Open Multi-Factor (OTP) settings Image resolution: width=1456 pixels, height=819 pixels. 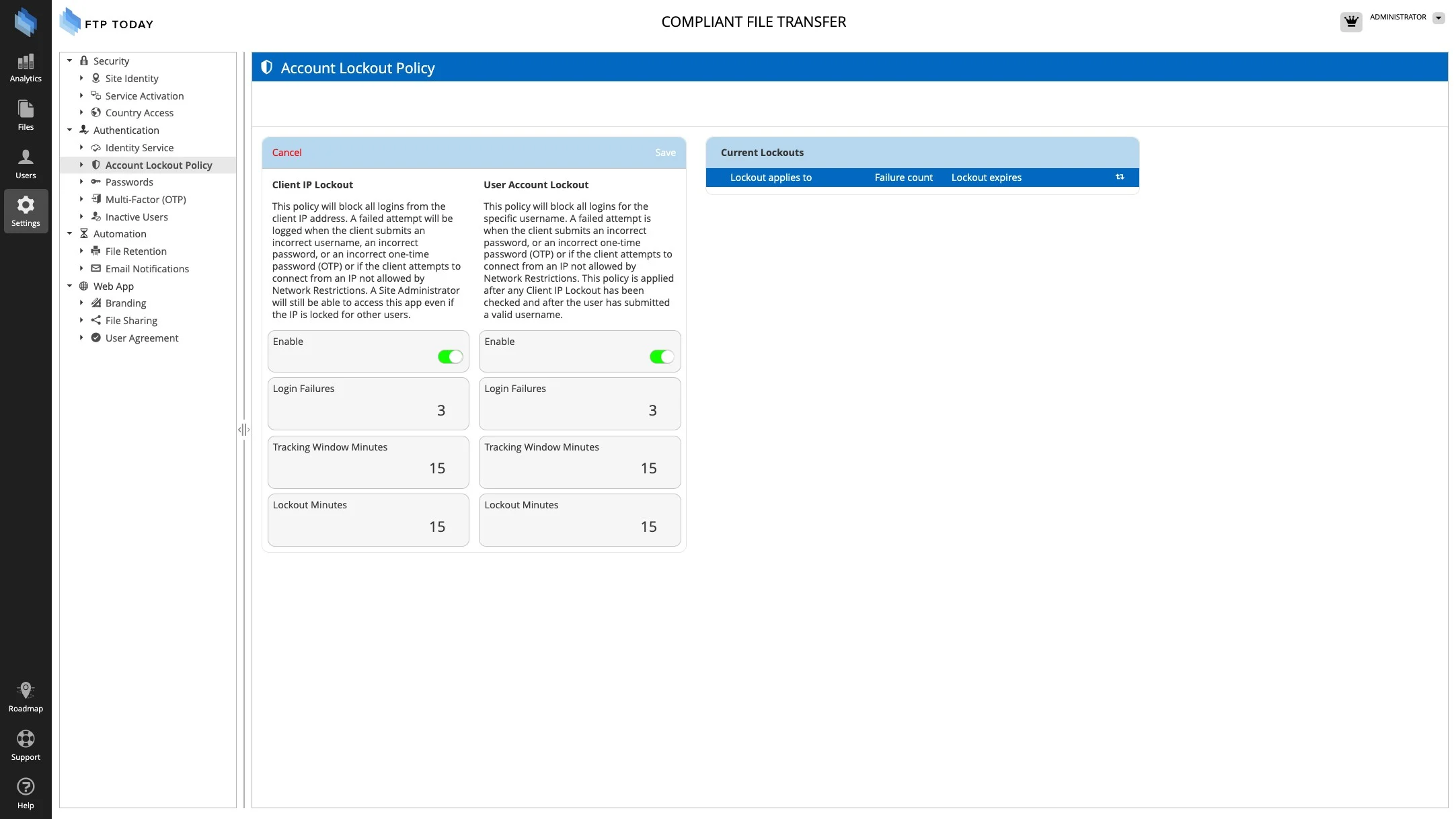tap(145, 200)
